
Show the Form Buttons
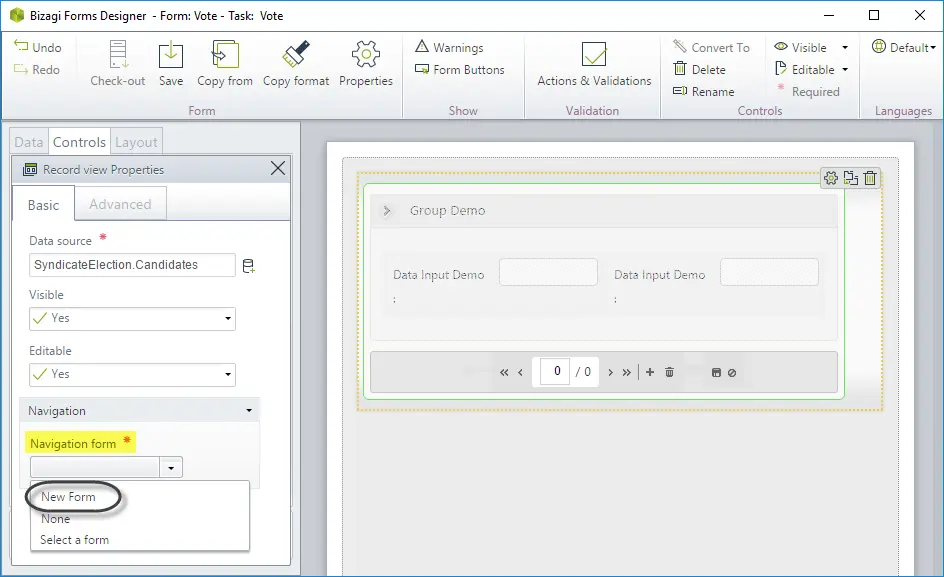coord(460,69)
